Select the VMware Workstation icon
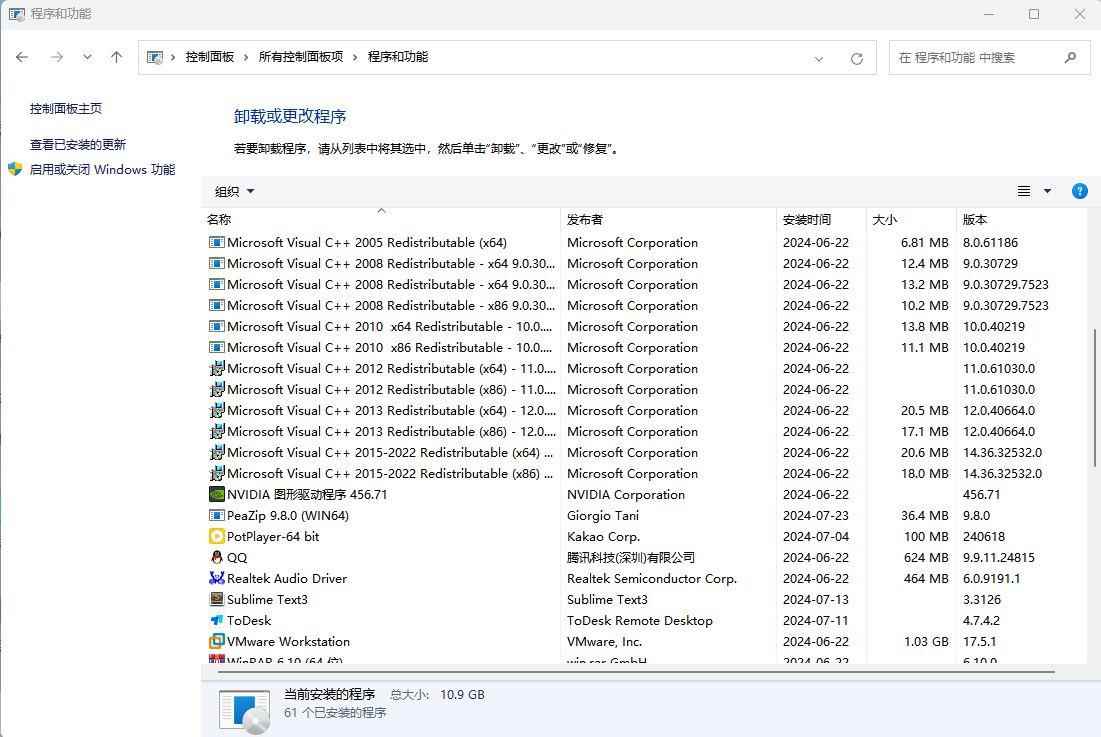Screen dimensions: 1101x737 pos(217,642)
